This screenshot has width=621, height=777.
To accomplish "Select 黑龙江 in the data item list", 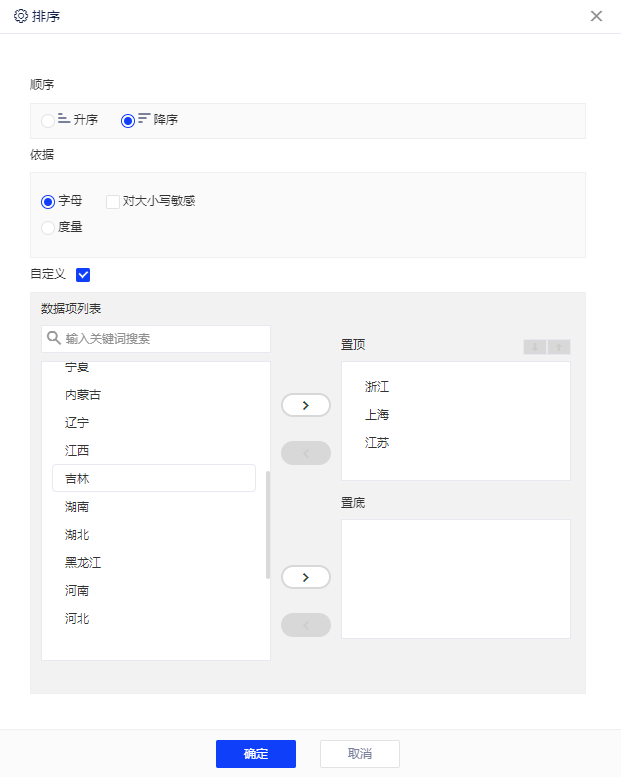I will [x=84, y=563].
